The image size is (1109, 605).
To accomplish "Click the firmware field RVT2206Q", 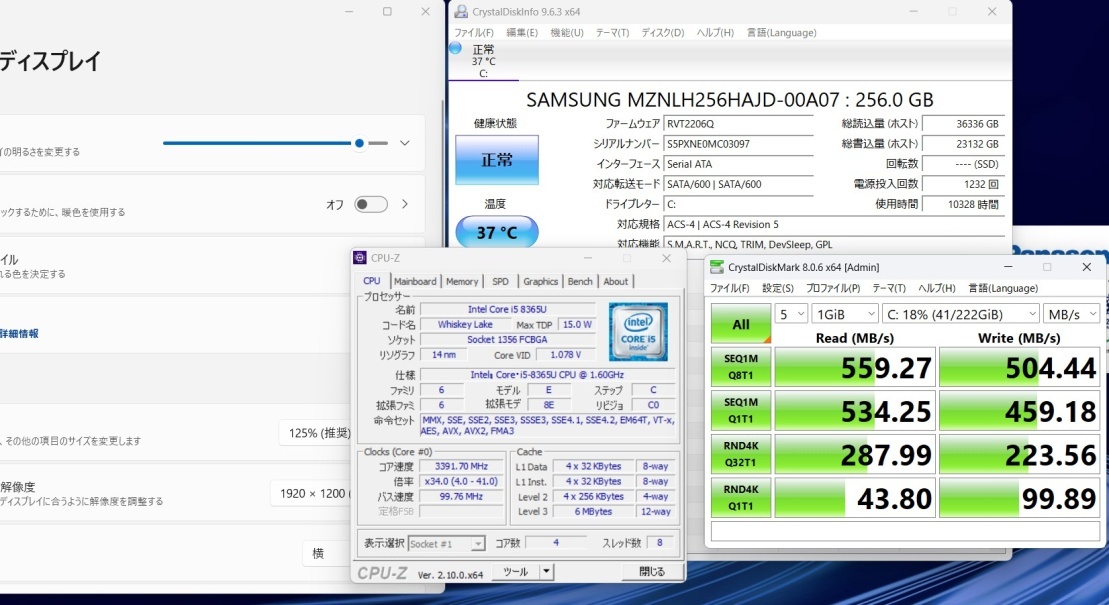I will click(738, 124).
